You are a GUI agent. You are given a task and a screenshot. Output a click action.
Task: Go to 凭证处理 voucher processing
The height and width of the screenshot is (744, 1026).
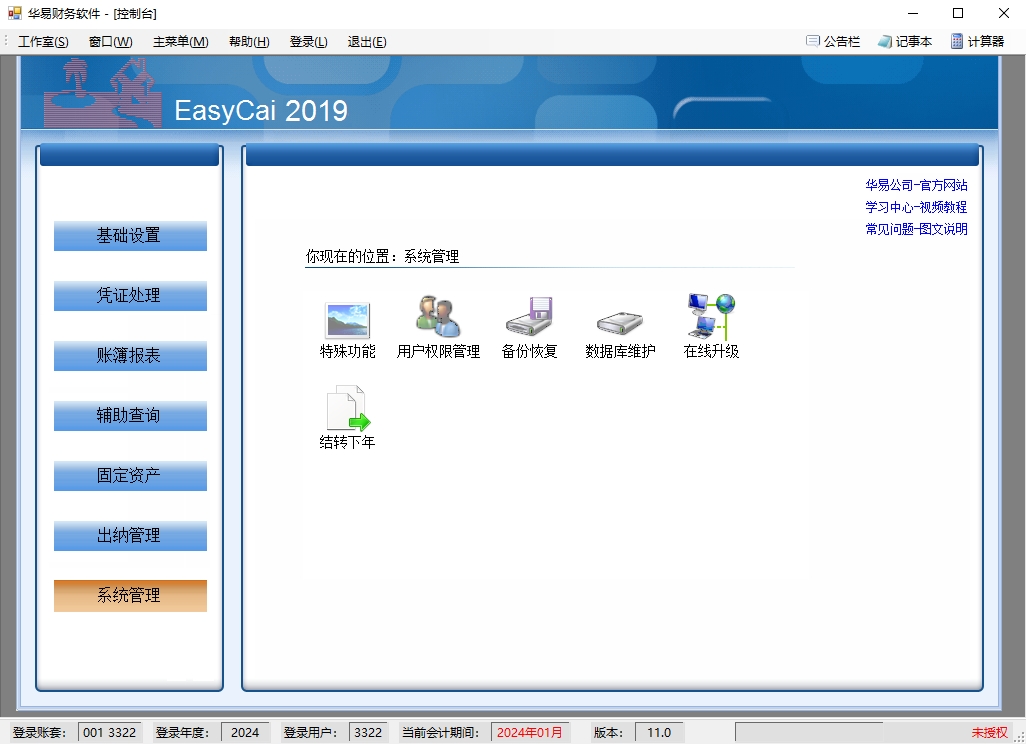(x=130, y=296)
